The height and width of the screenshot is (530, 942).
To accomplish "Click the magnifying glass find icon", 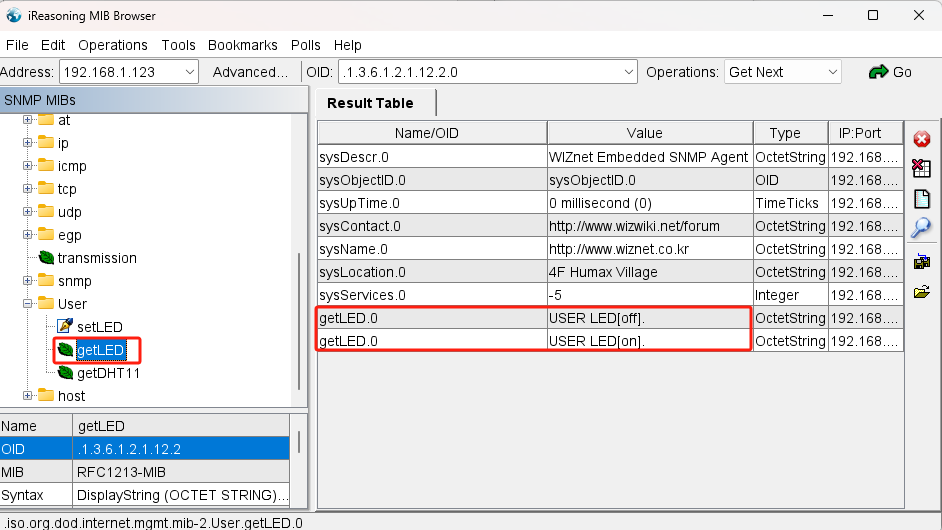I will [922, 228].
